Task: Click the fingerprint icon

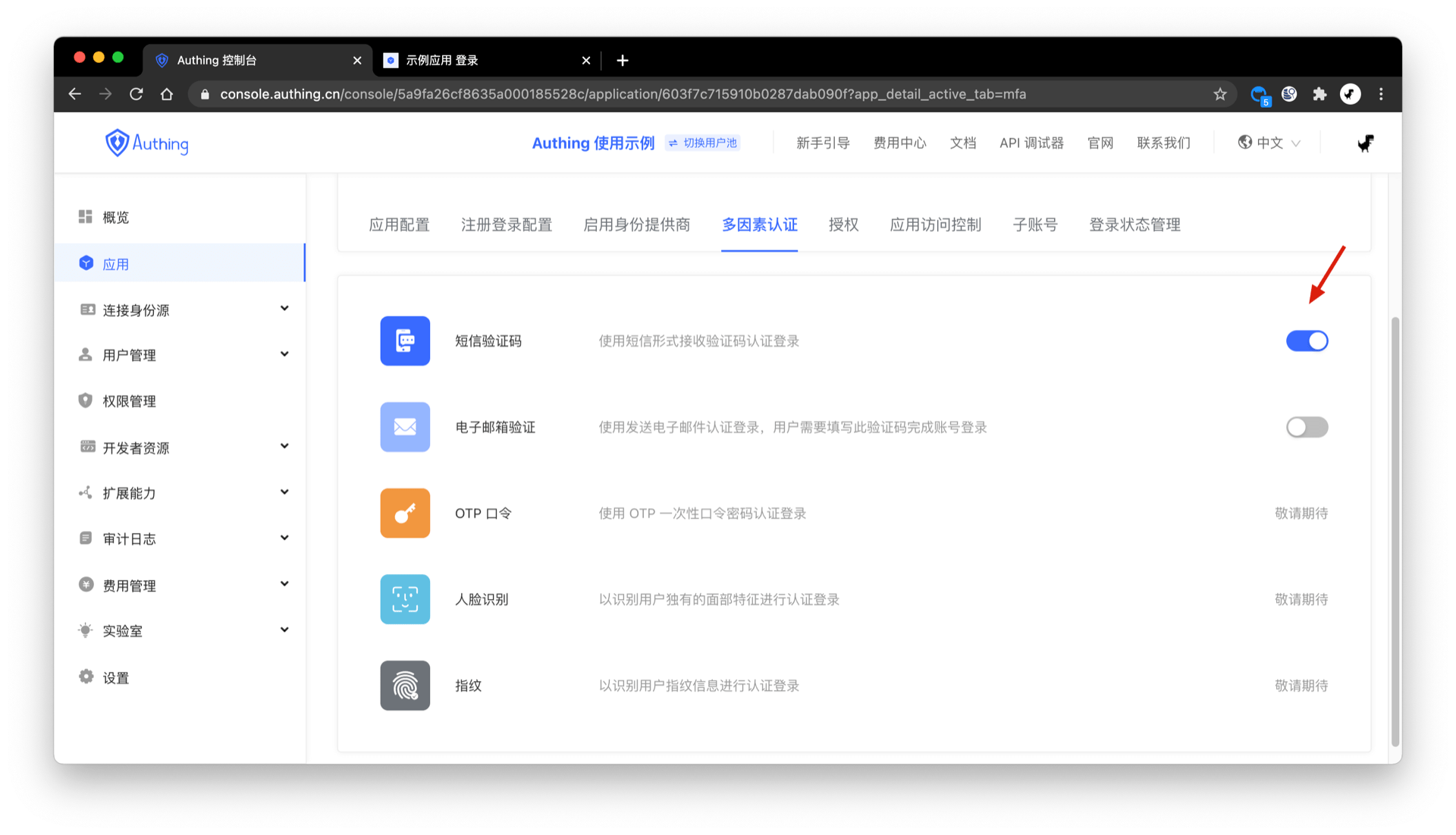Action: click(x=405, y=686)
